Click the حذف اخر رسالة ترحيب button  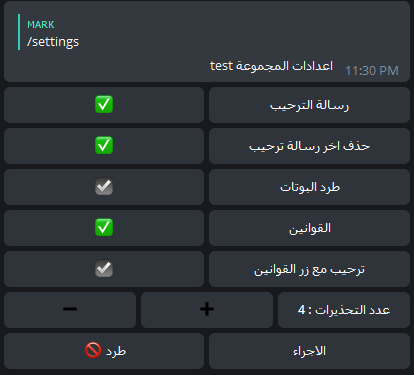coord(309,146)
